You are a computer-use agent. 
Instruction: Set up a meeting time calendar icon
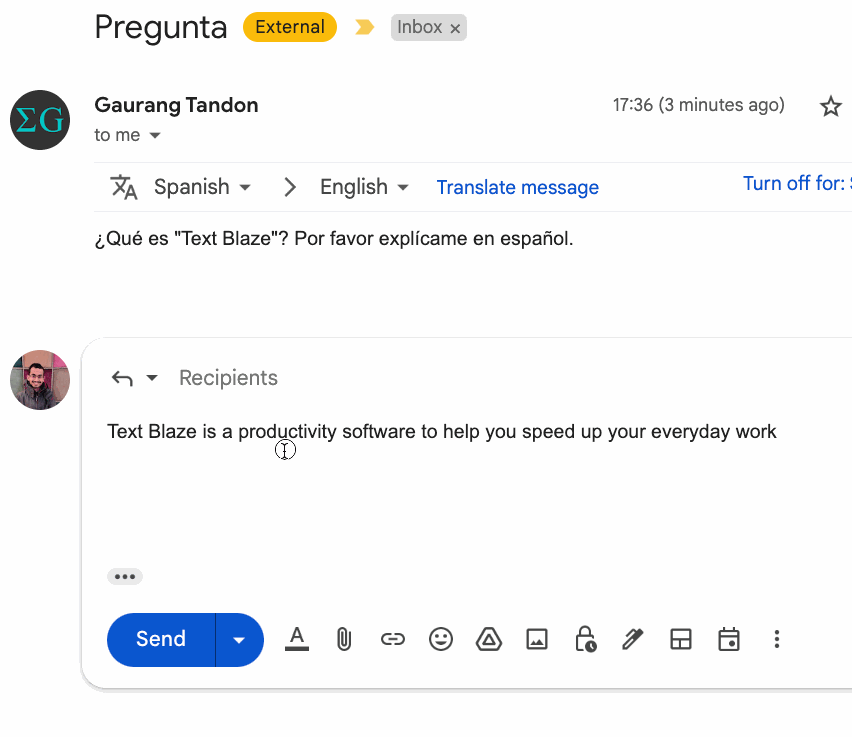tap(729, 639)
